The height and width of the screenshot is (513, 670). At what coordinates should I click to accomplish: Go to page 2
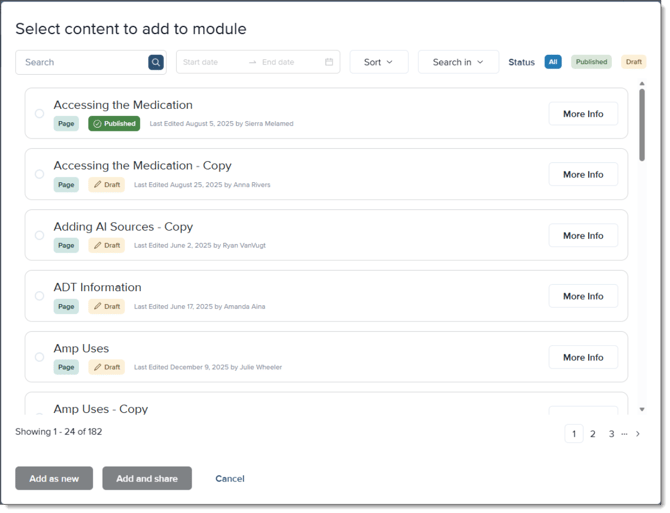click(593, 434)
